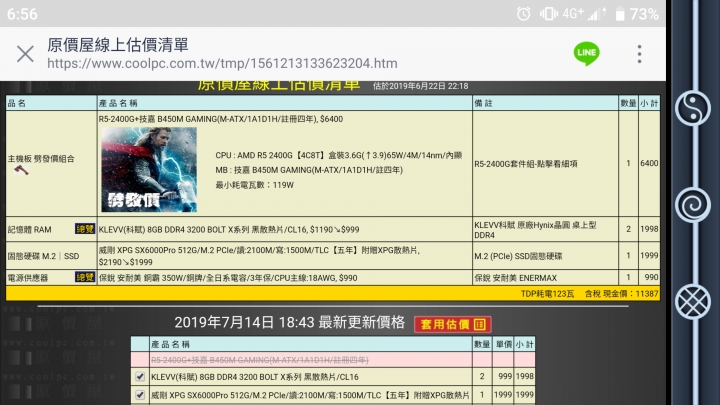
Task: Uncheck the KLEVV 8GB DDR4 3200 row checkbox
Action: tap(140, 377)
